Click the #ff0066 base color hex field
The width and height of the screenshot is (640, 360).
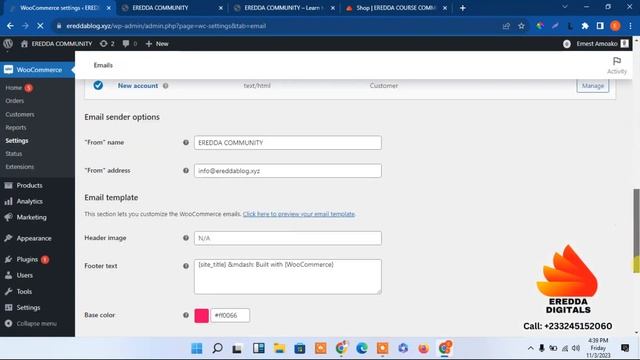[230, 315]
